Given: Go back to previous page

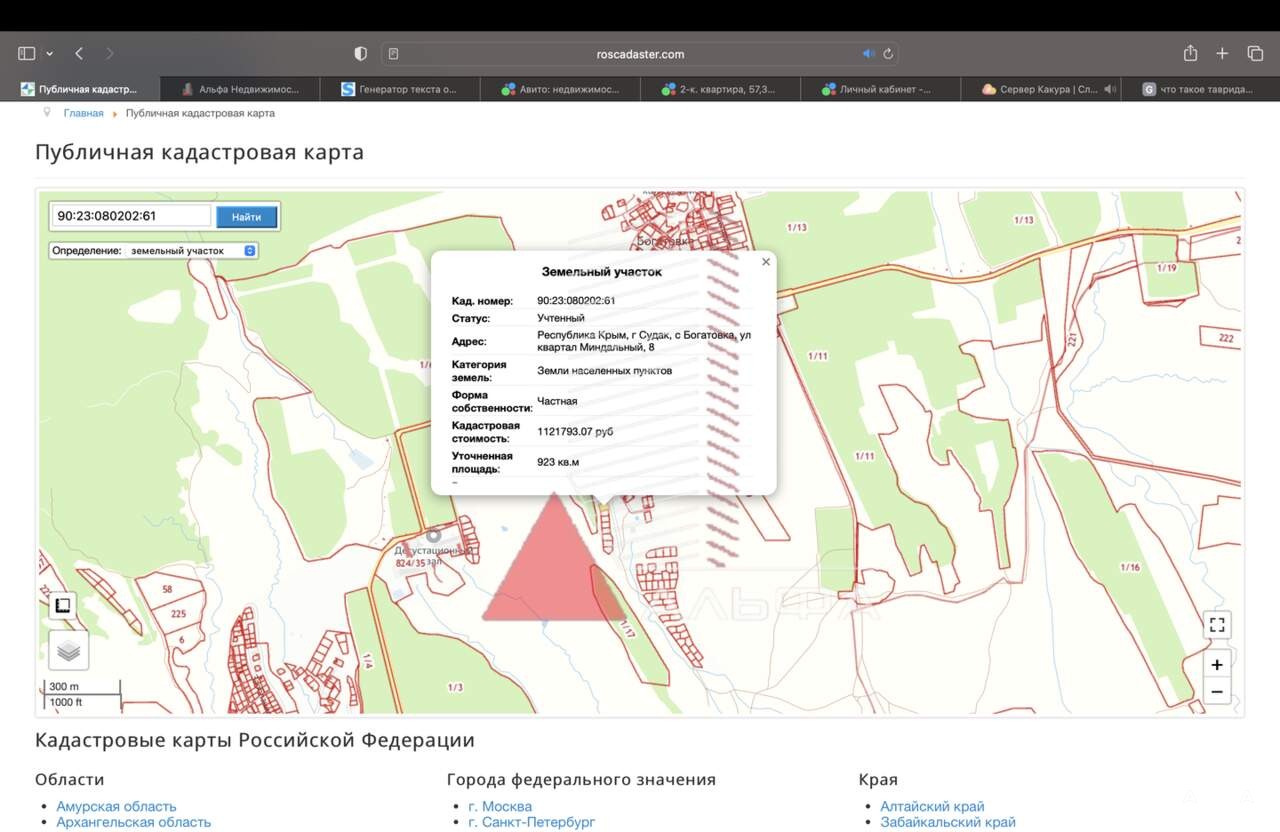Looking at the screenshot, I should [79, 54].
